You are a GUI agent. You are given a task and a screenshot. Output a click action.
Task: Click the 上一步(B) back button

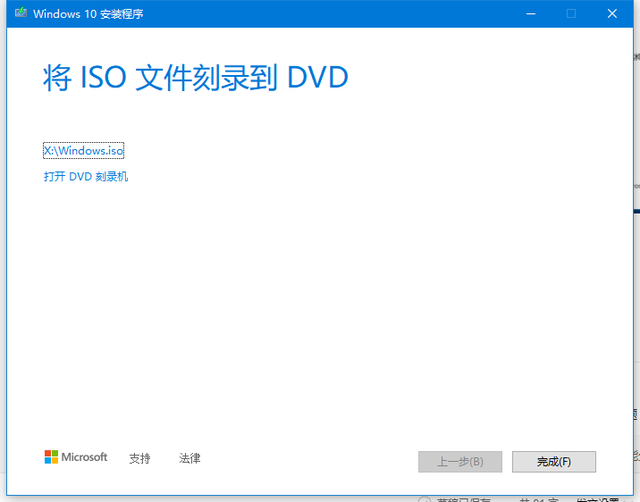point(460,462)
